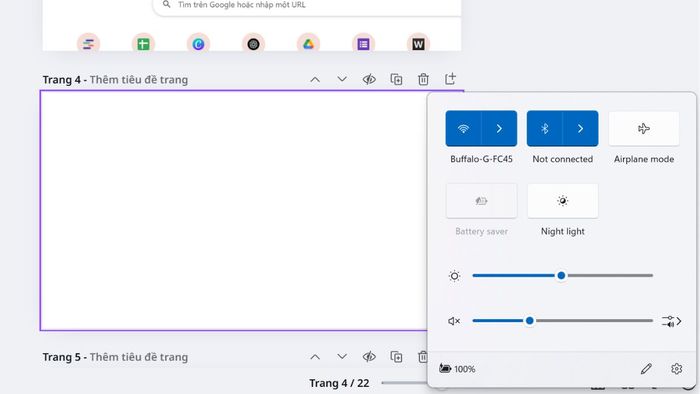Toggle Bluetooth quick setting

click(545, 129)
